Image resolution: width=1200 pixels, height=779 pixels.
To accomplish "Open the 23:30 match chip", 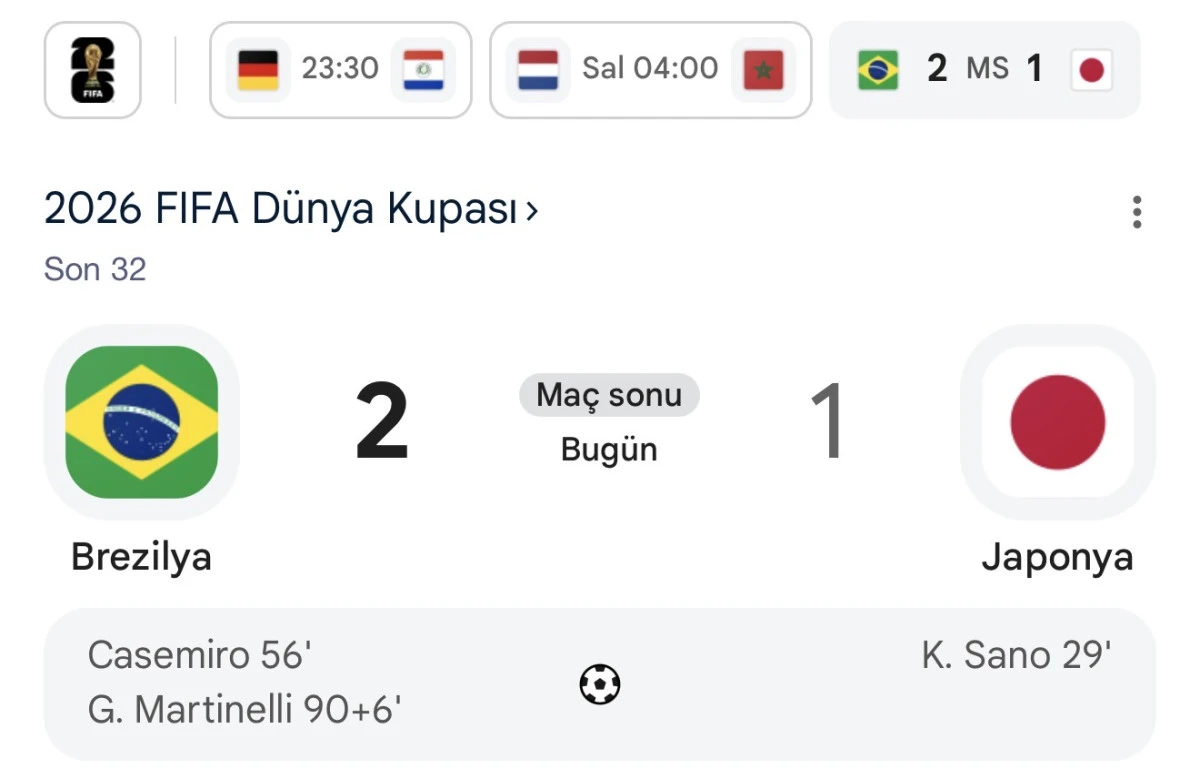I will coord(340,70).
